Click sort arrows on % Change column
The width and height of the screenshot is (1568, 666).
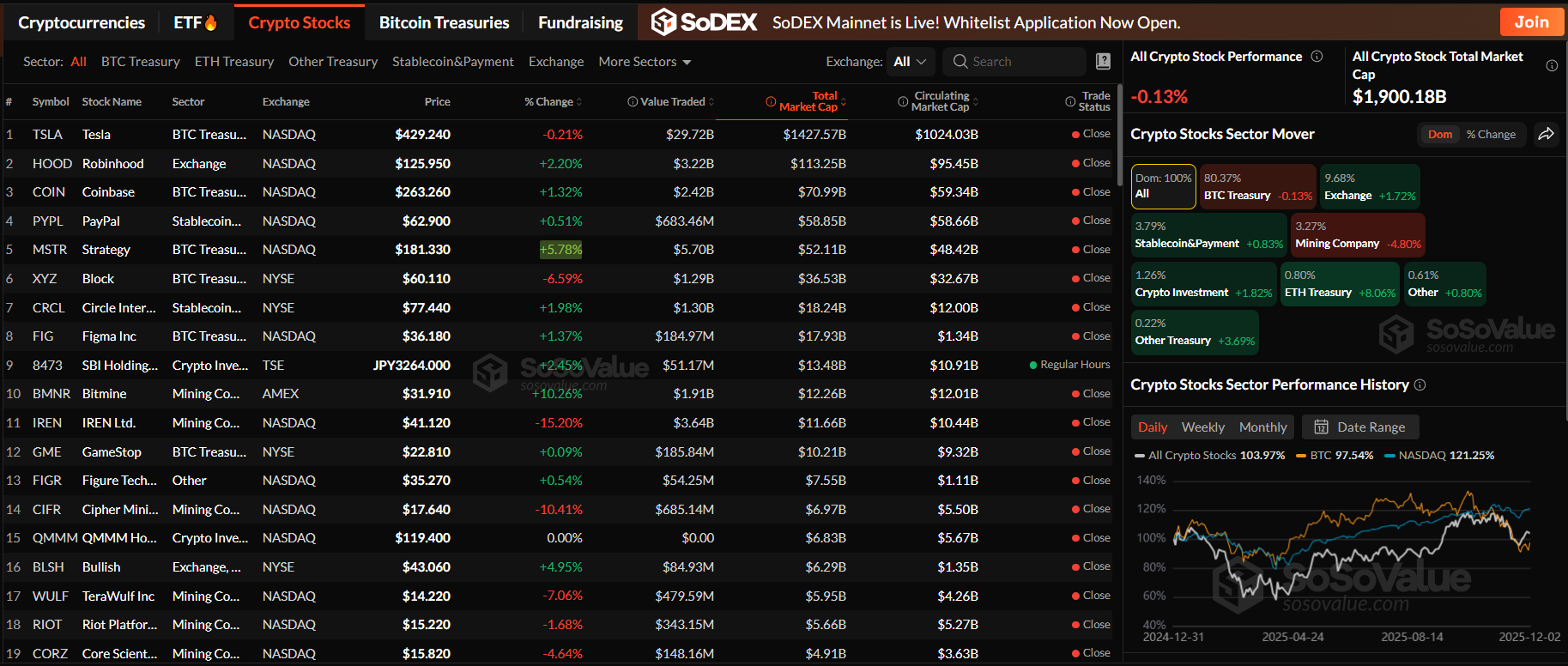pyautogui.click(x=579, y=102)
